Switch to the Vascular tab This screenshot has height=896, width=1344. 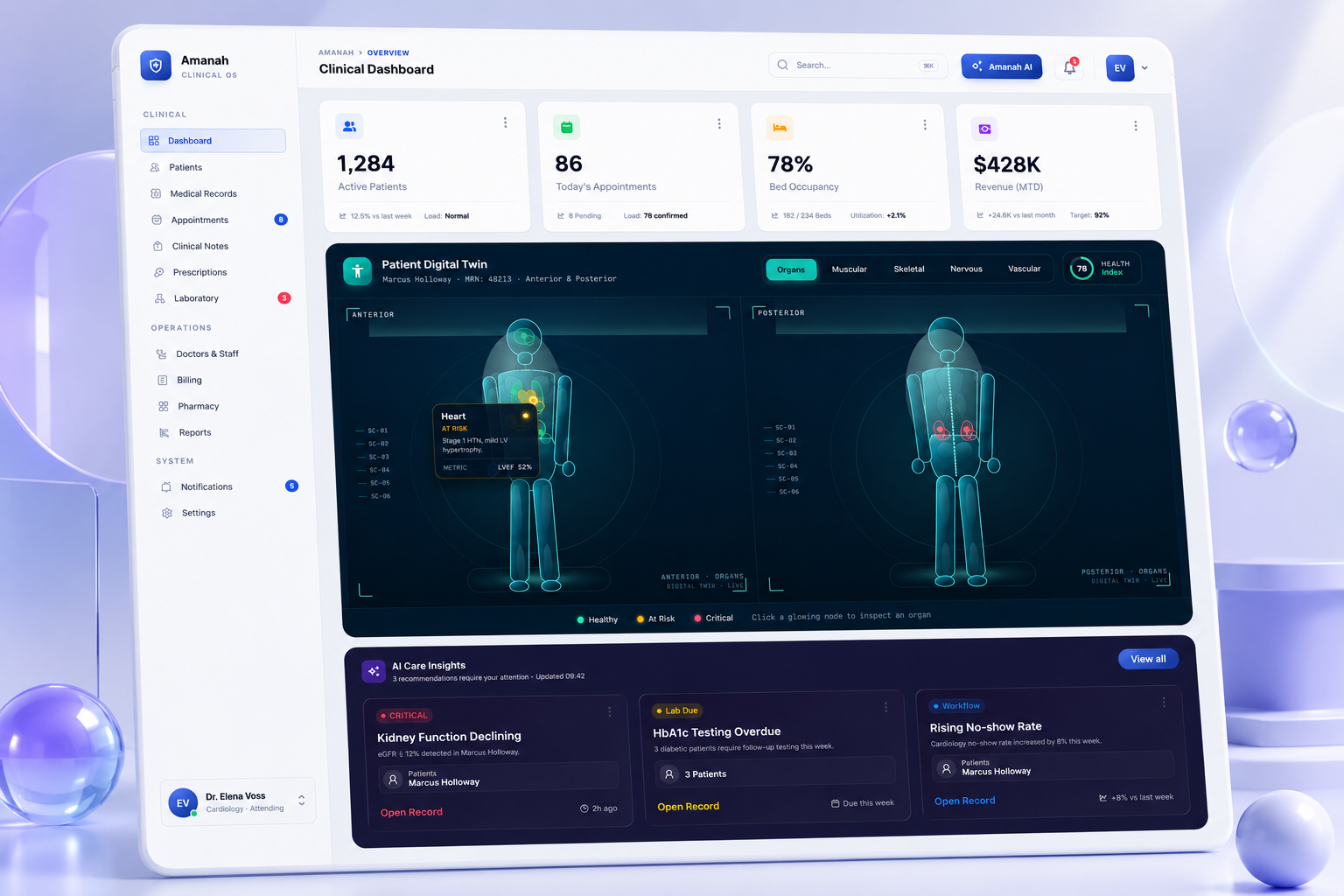[x=1024, y=269]
